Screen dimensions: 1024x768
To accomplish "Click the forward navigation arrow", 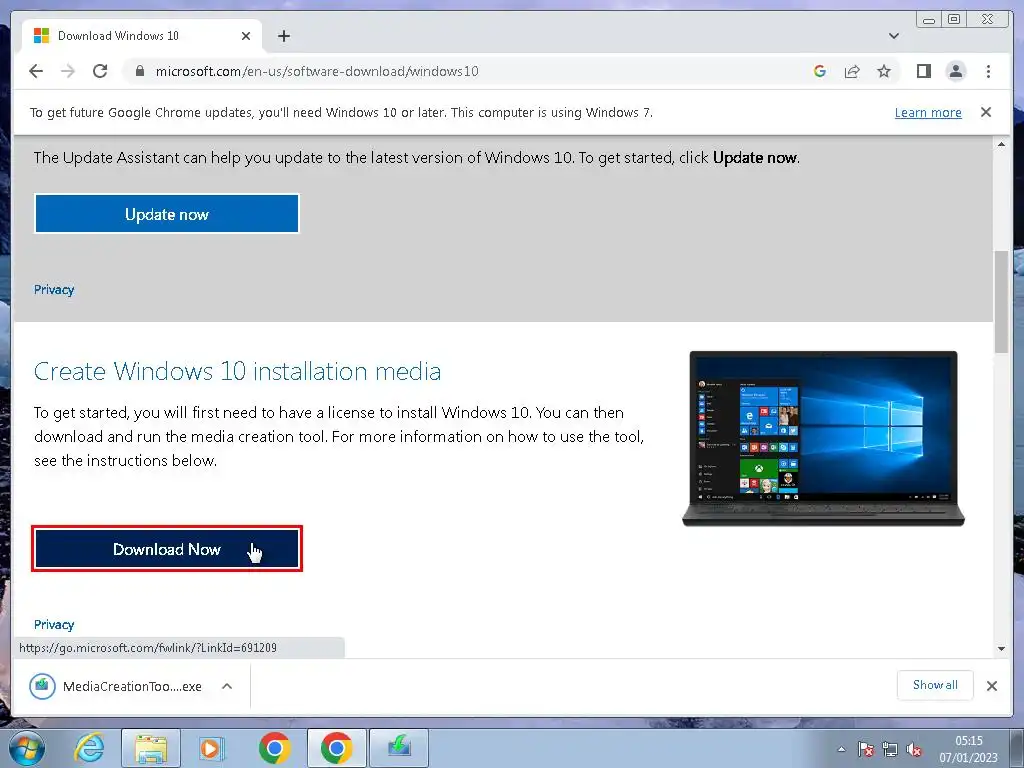I will 68,71.
